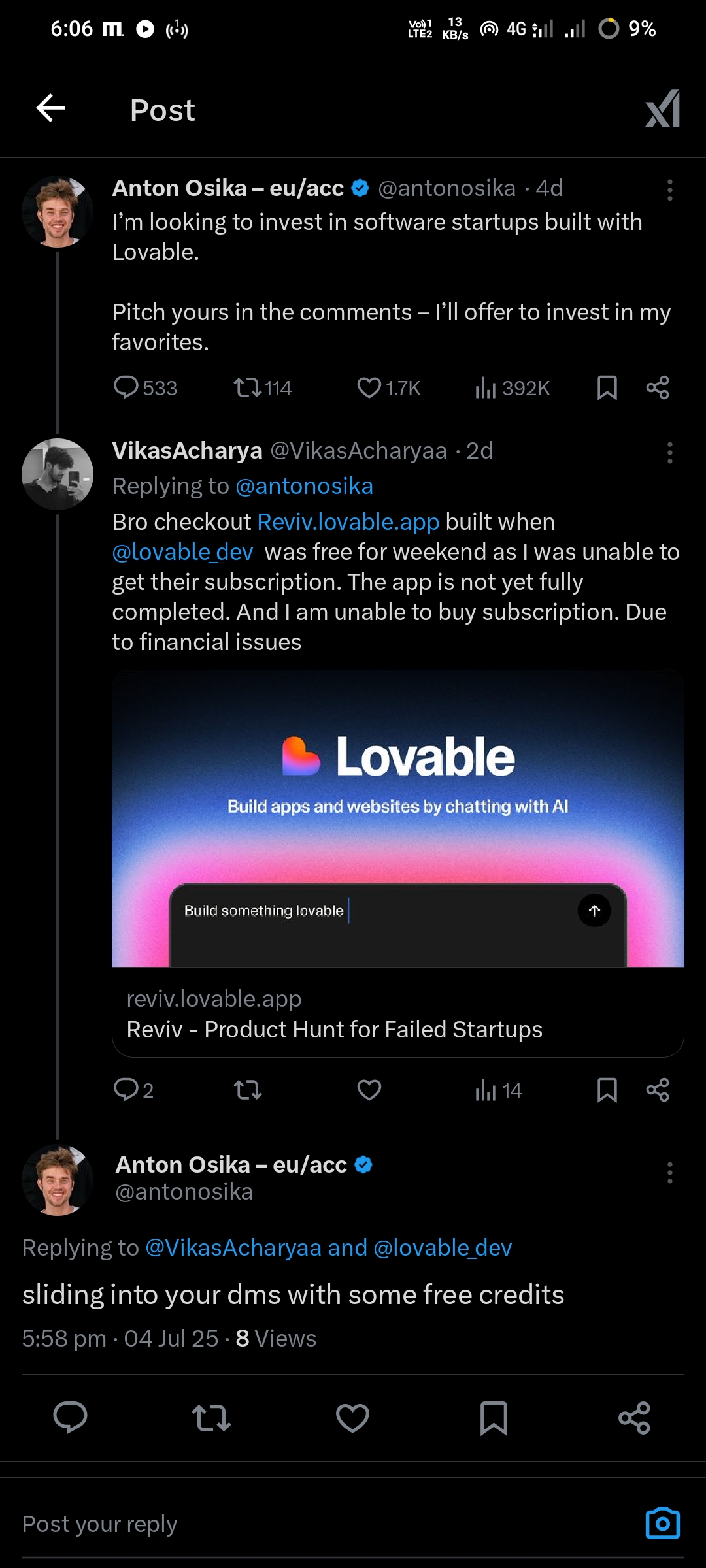Tap the back arrow in header

coord(50,108)
